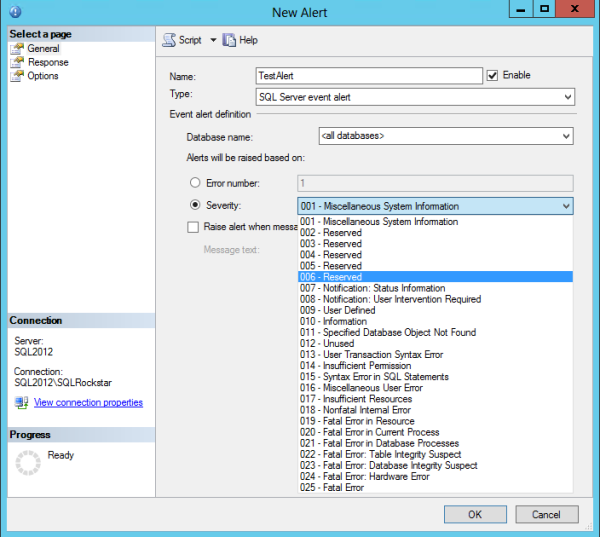Click the connection properties icon
Viewport: 600px width, 537px height.
(x=21, y=403)
